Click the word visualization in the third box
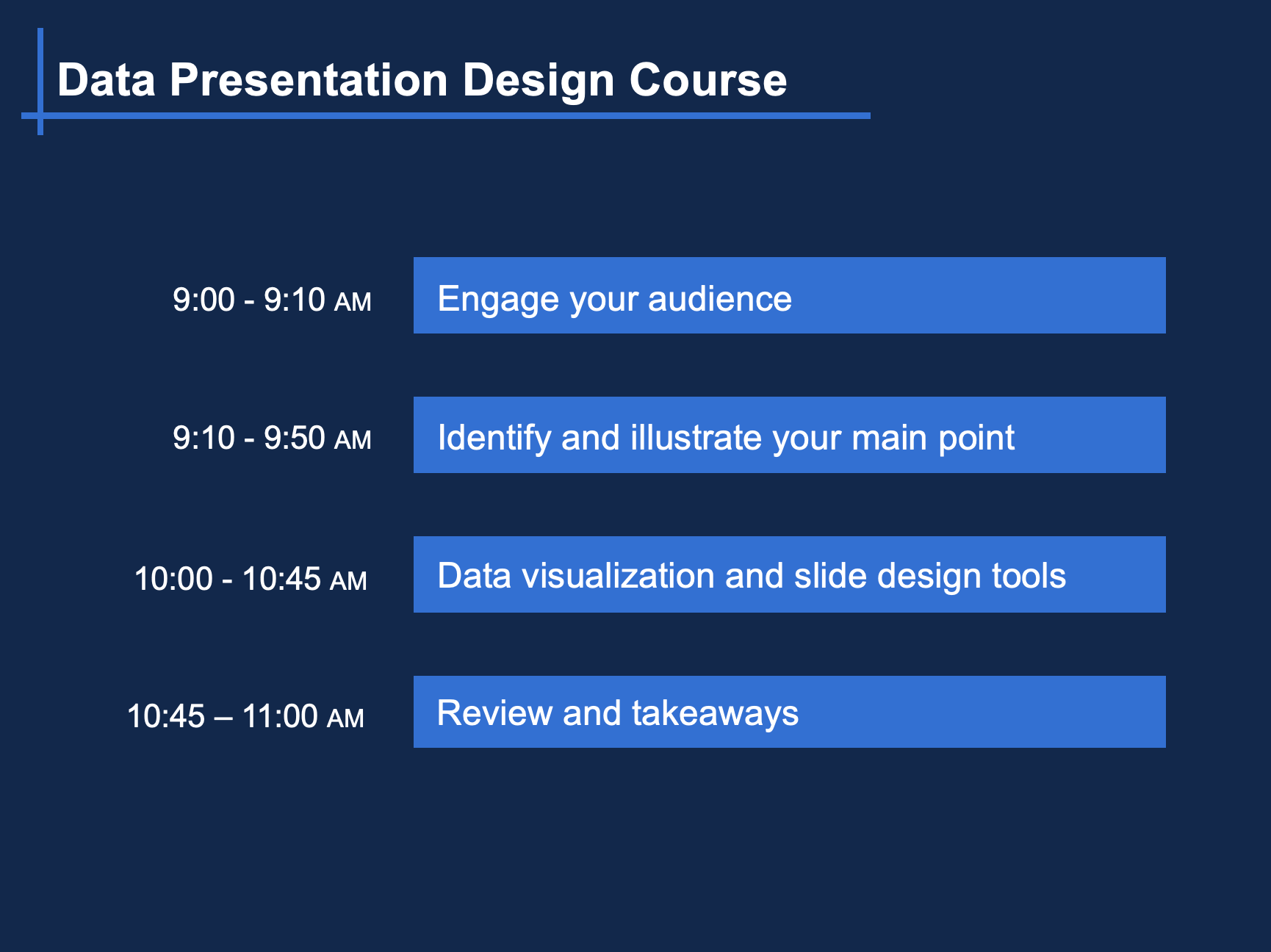 (x=618, y=575)
